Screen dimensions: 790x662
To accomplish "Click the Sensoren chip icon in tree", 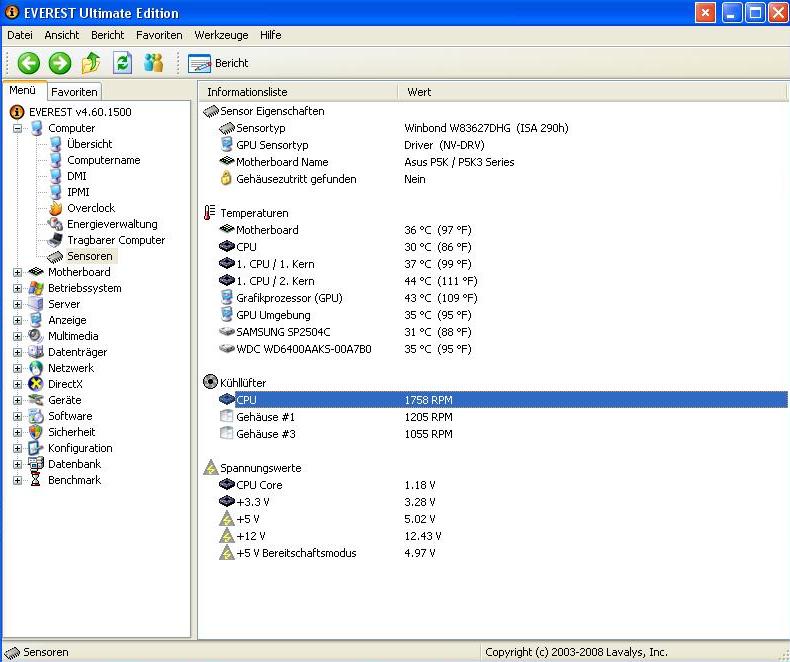I will (x=55, y=256).
